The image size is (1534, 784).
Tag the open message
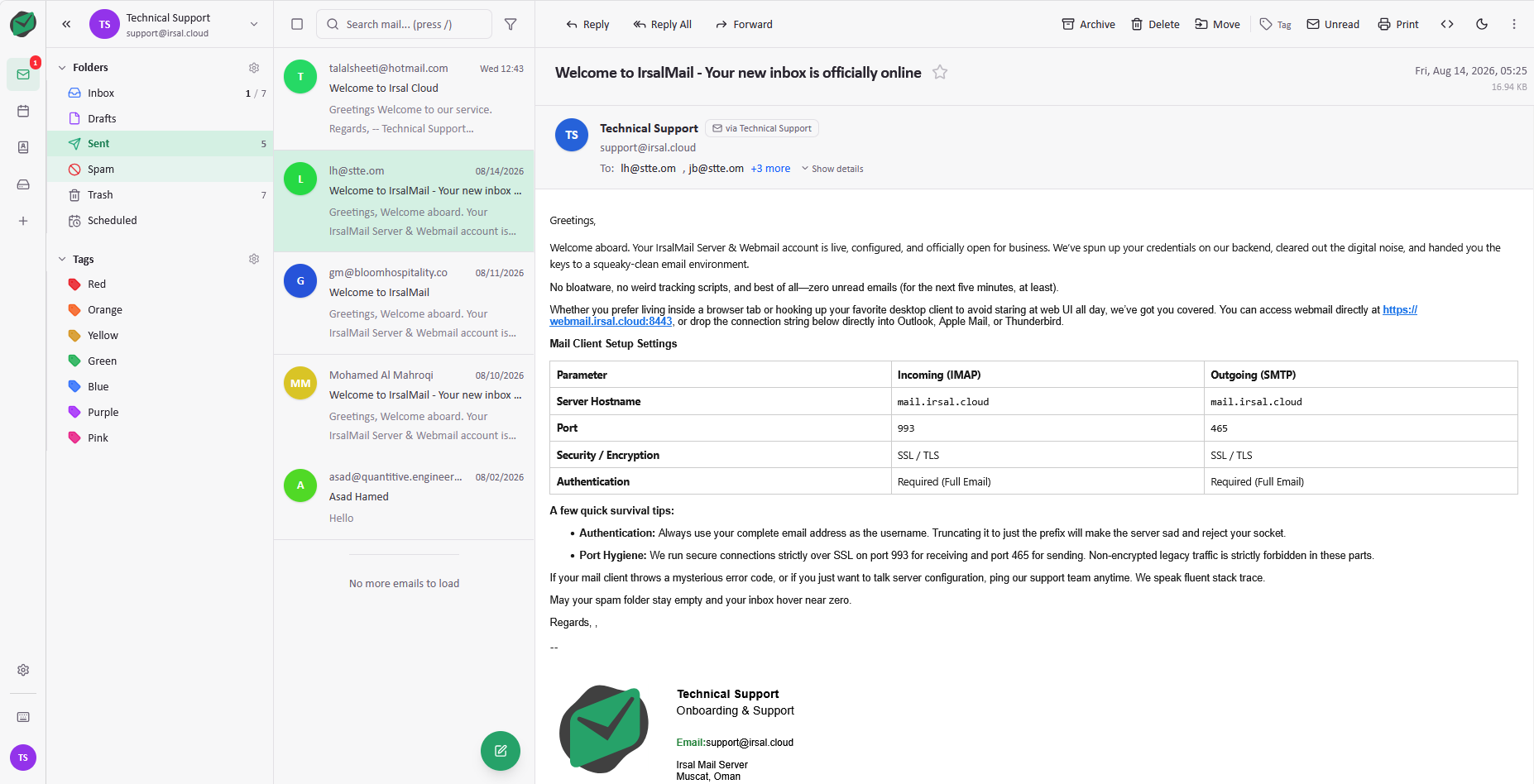[1275, 24]
